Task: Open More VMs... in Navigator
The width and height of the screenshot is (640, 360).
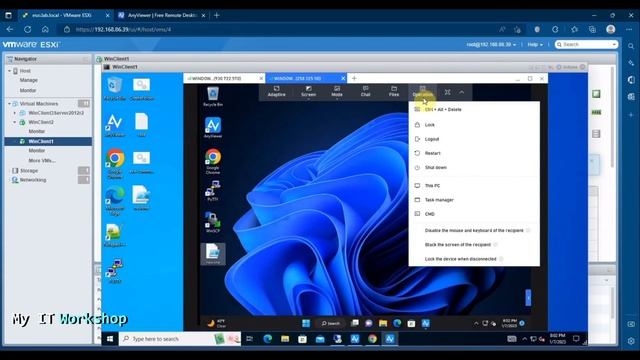Action: 42,161
